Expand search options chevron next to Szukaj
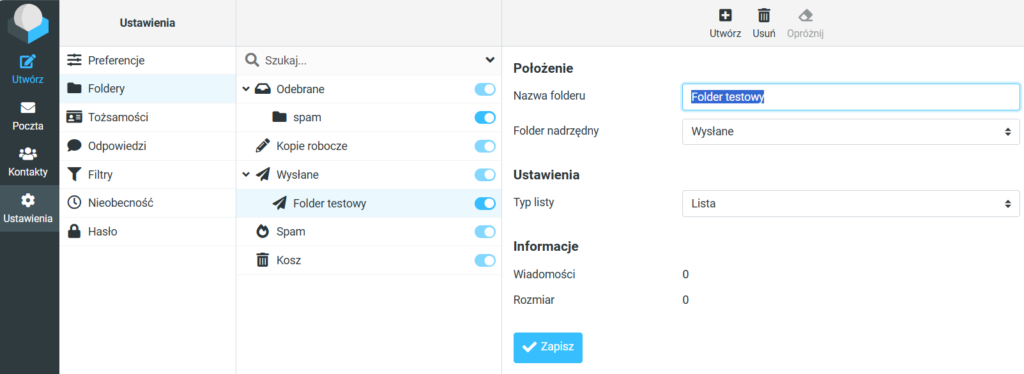The height and width of the screenshot is (374, 1024). pyautogui.click(x=490, y=60)
